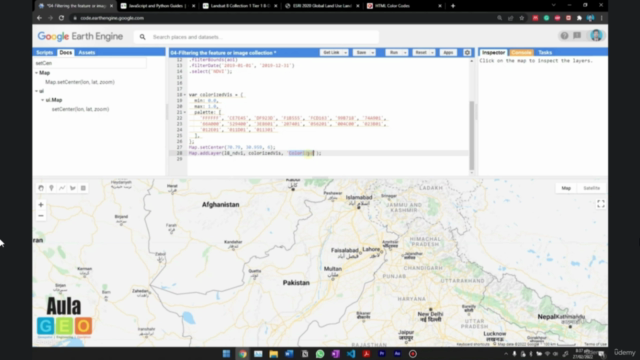Go back in Chrome history
The width and height of the screenshot is (640, 360).
[x=39, y=18]
